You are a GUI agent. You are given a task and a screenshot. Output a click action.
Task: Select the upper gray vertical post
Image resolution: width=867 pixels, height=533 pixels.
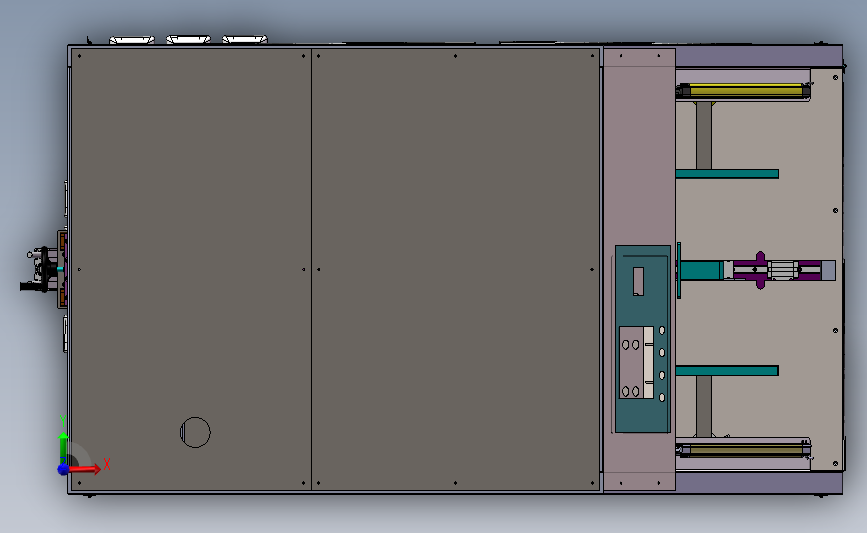704,135
